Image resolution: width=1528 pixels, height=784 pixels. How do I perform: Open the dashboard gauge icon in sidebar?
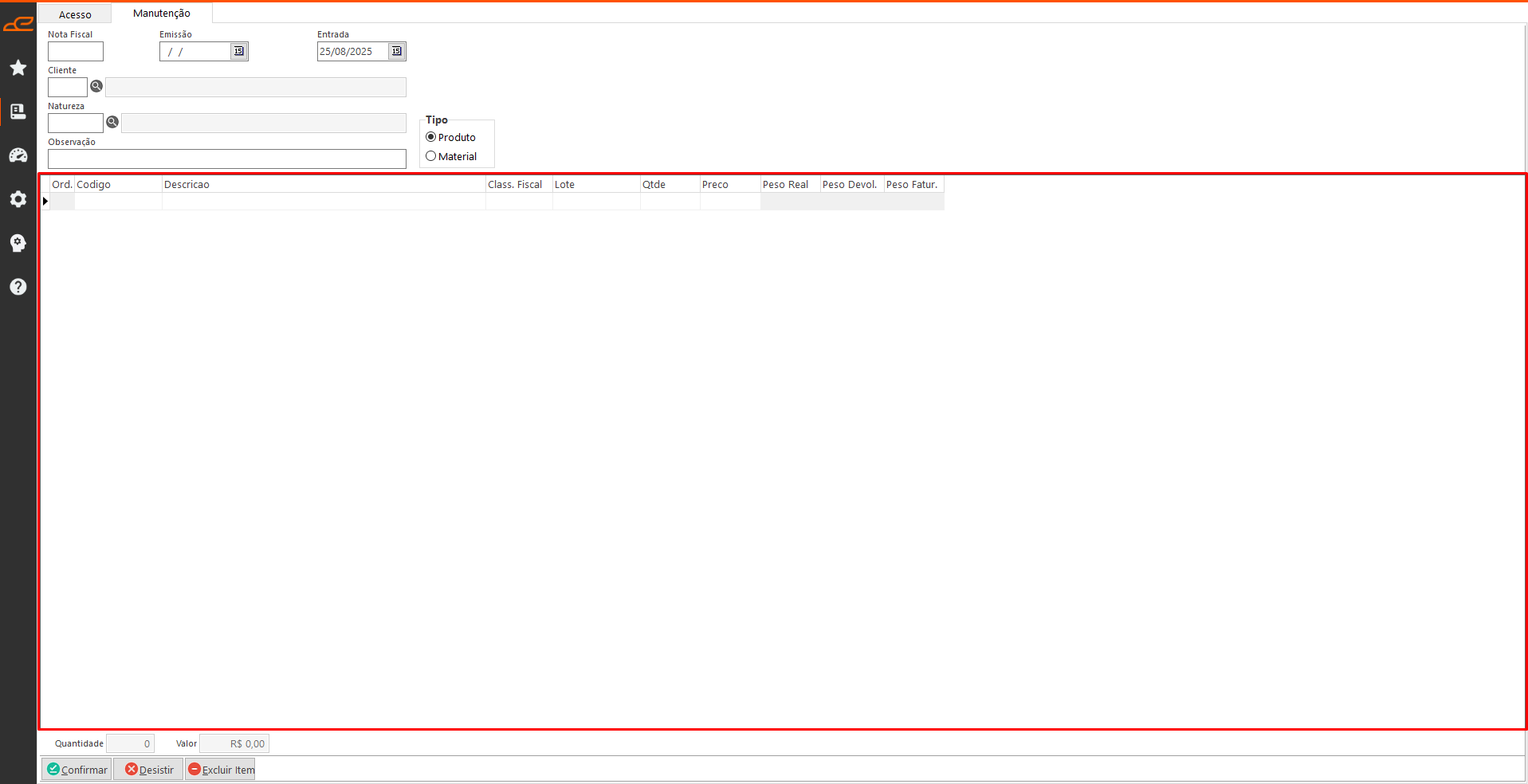point(18,155)
